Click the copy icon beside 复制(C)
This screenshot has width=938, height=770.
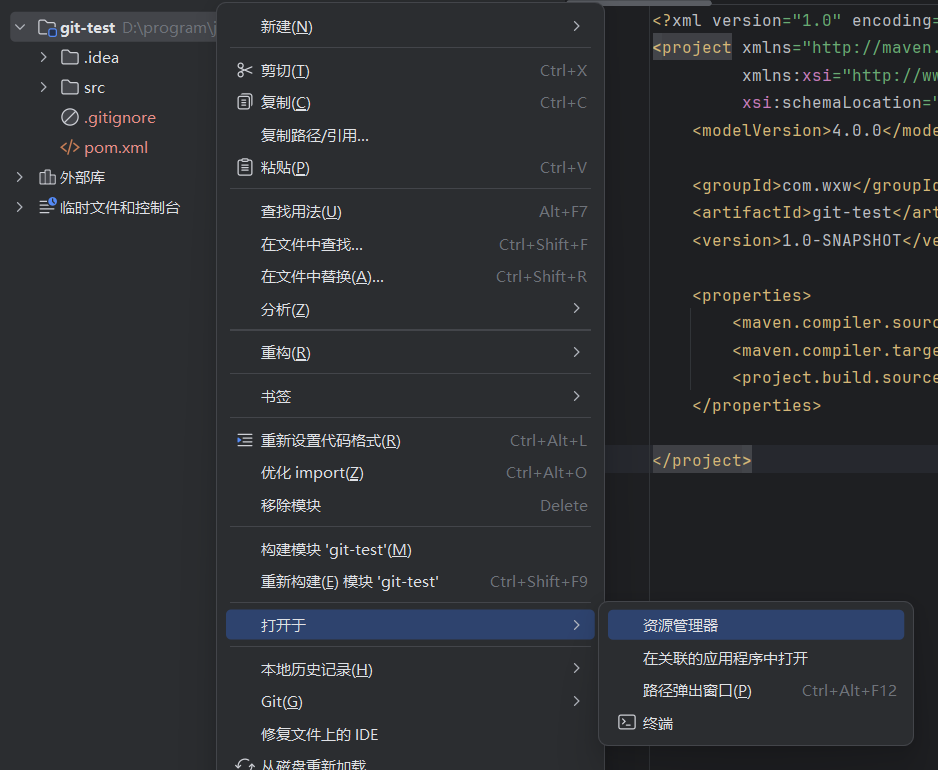coord(244,102)
